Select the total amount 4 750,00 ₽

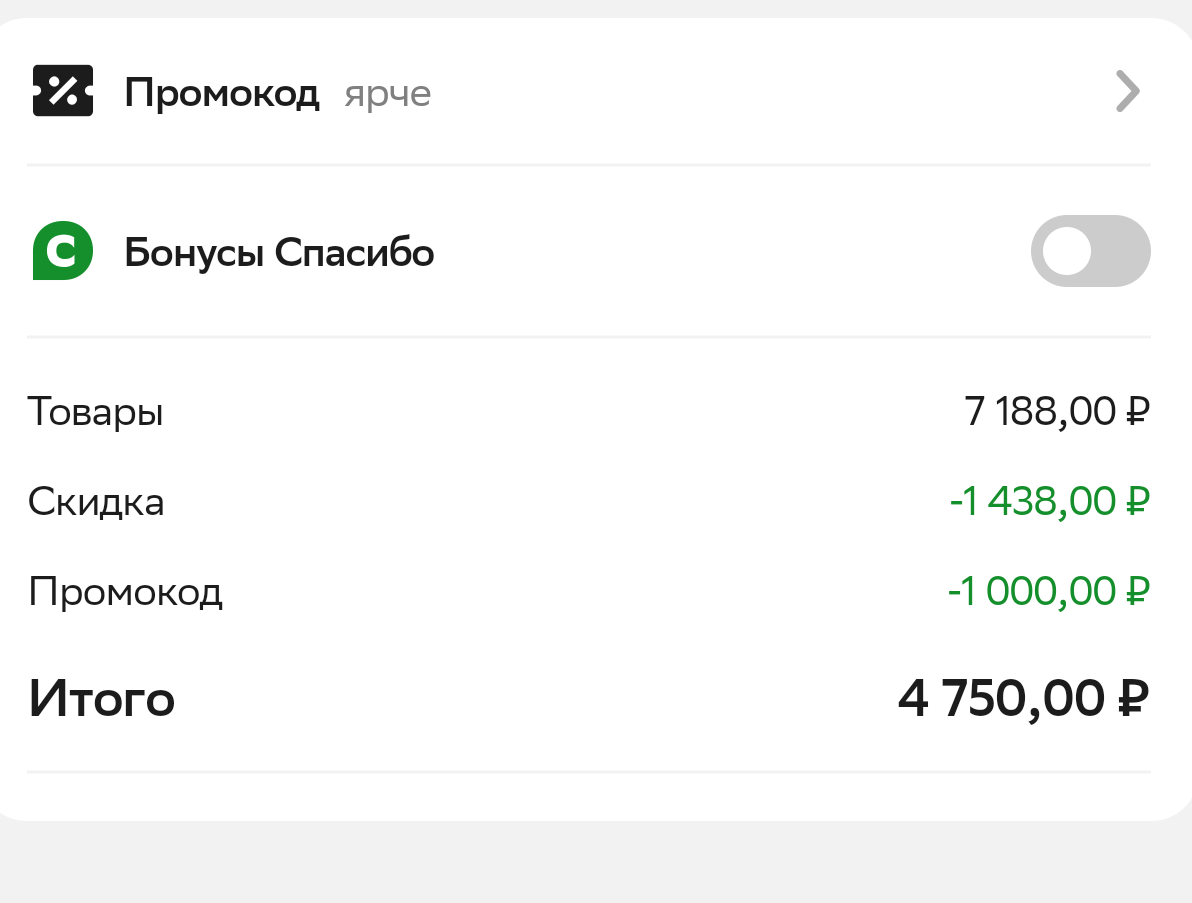[x=1023, y=699]
